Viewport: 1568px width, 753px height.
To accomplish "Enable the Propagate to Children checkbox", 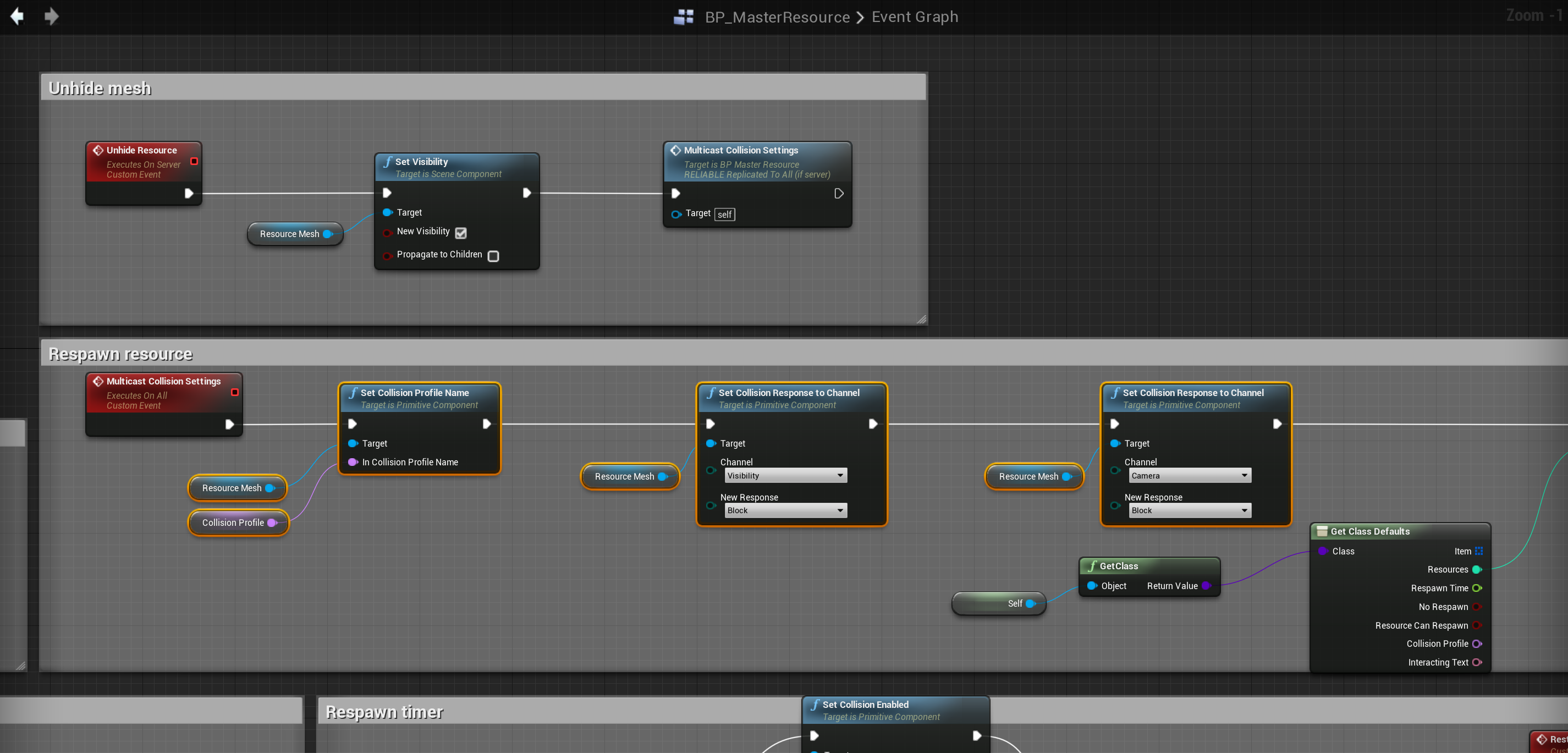I will (x=494, y=256).
